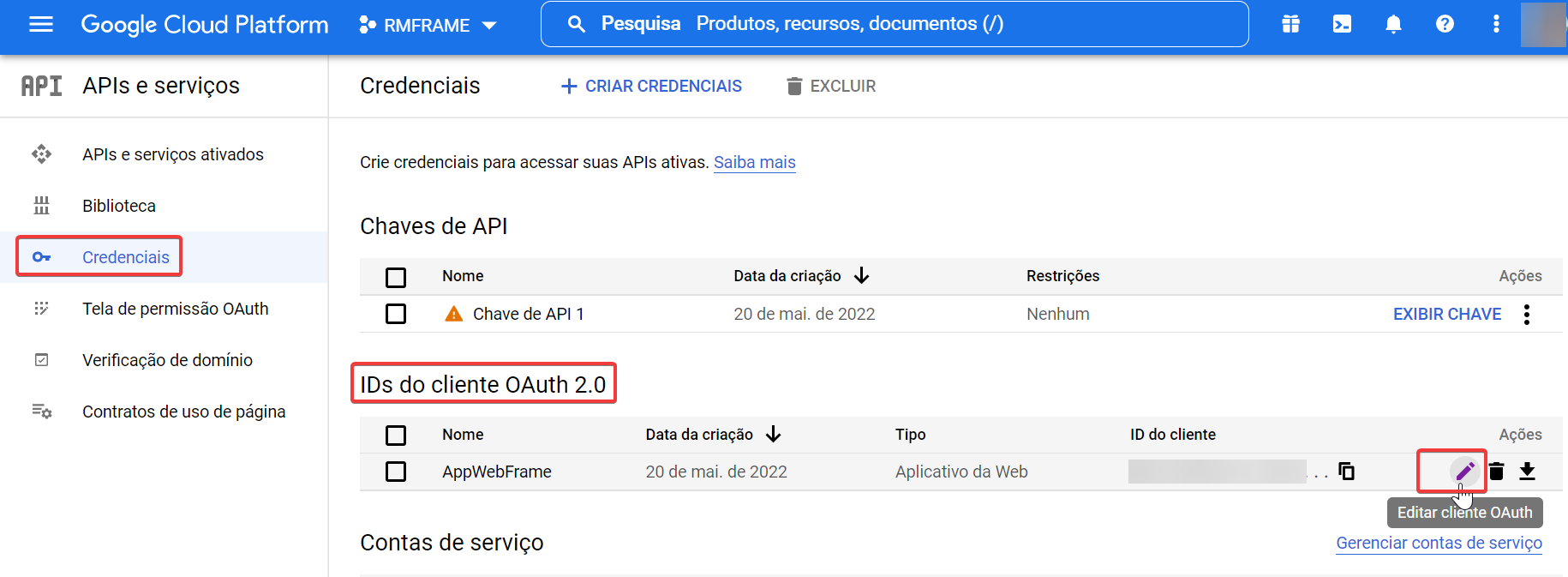The height and width of the screenshot is (577, 1568).
Task: Click the Aplicativo da Web cell
Action: coord(961,472)
